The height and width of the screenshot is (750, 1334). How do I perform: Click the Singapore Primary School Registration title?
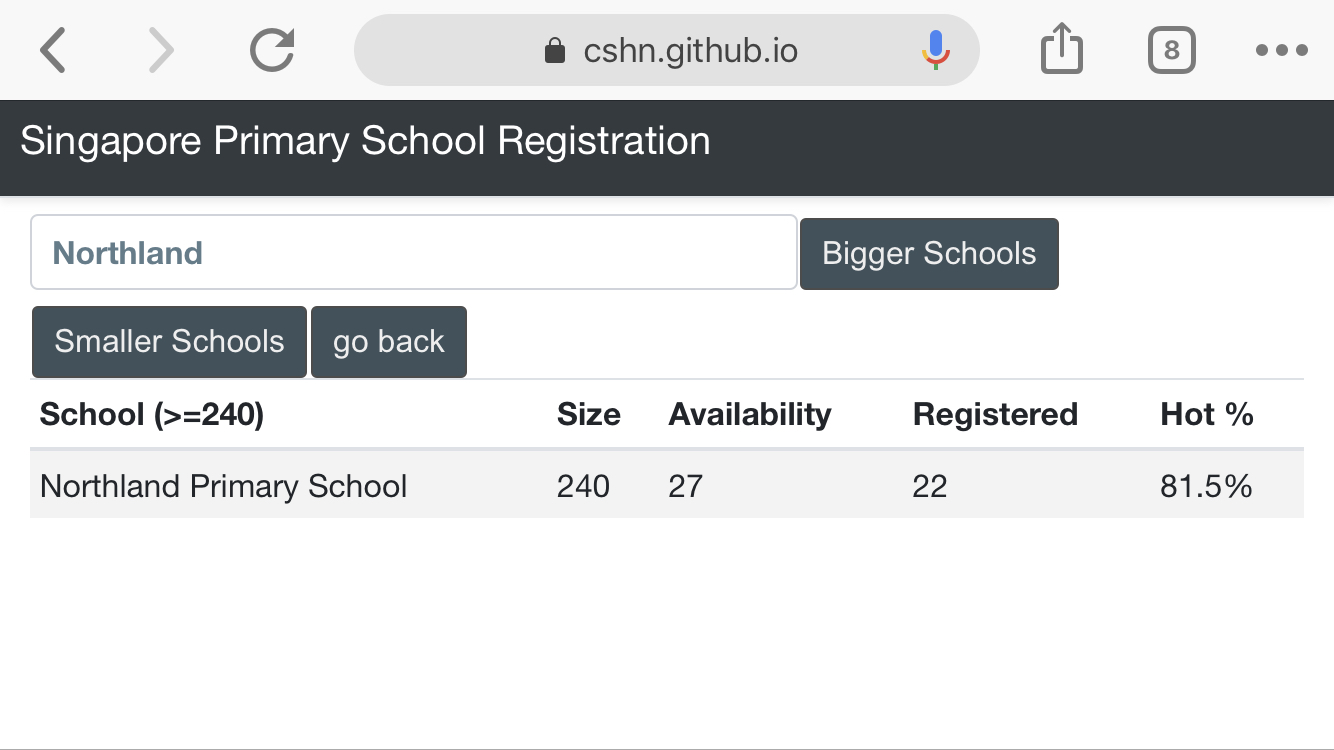tap(365, 141)
